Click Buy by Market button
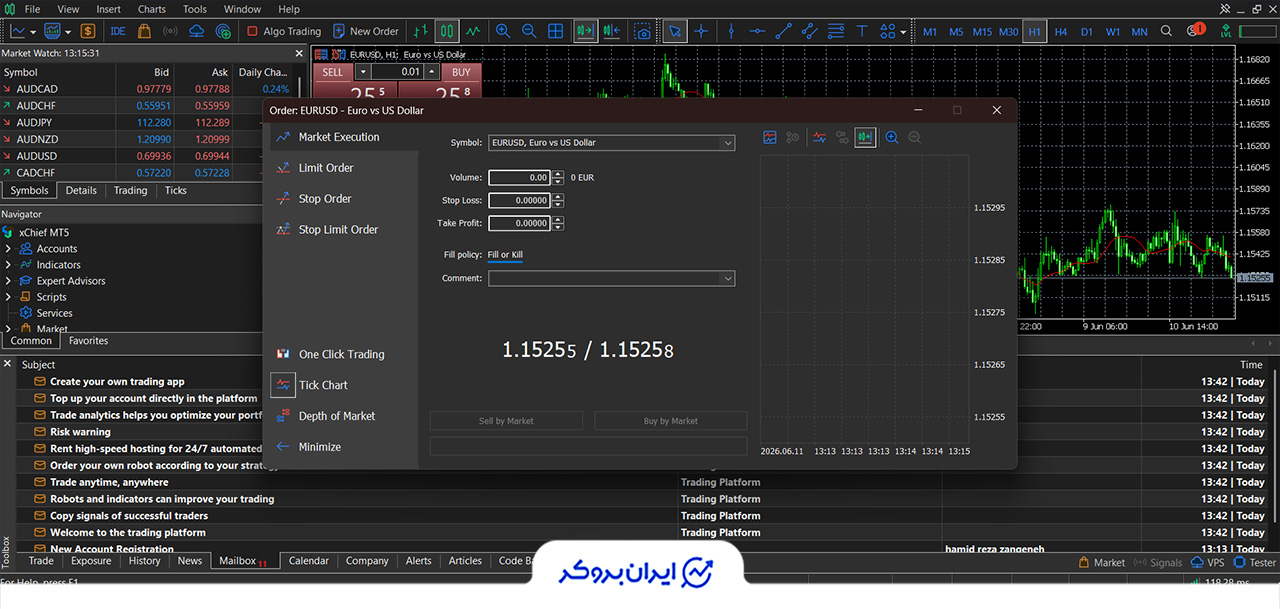This screenshot has height=609, width=1280. coord(671,421)
